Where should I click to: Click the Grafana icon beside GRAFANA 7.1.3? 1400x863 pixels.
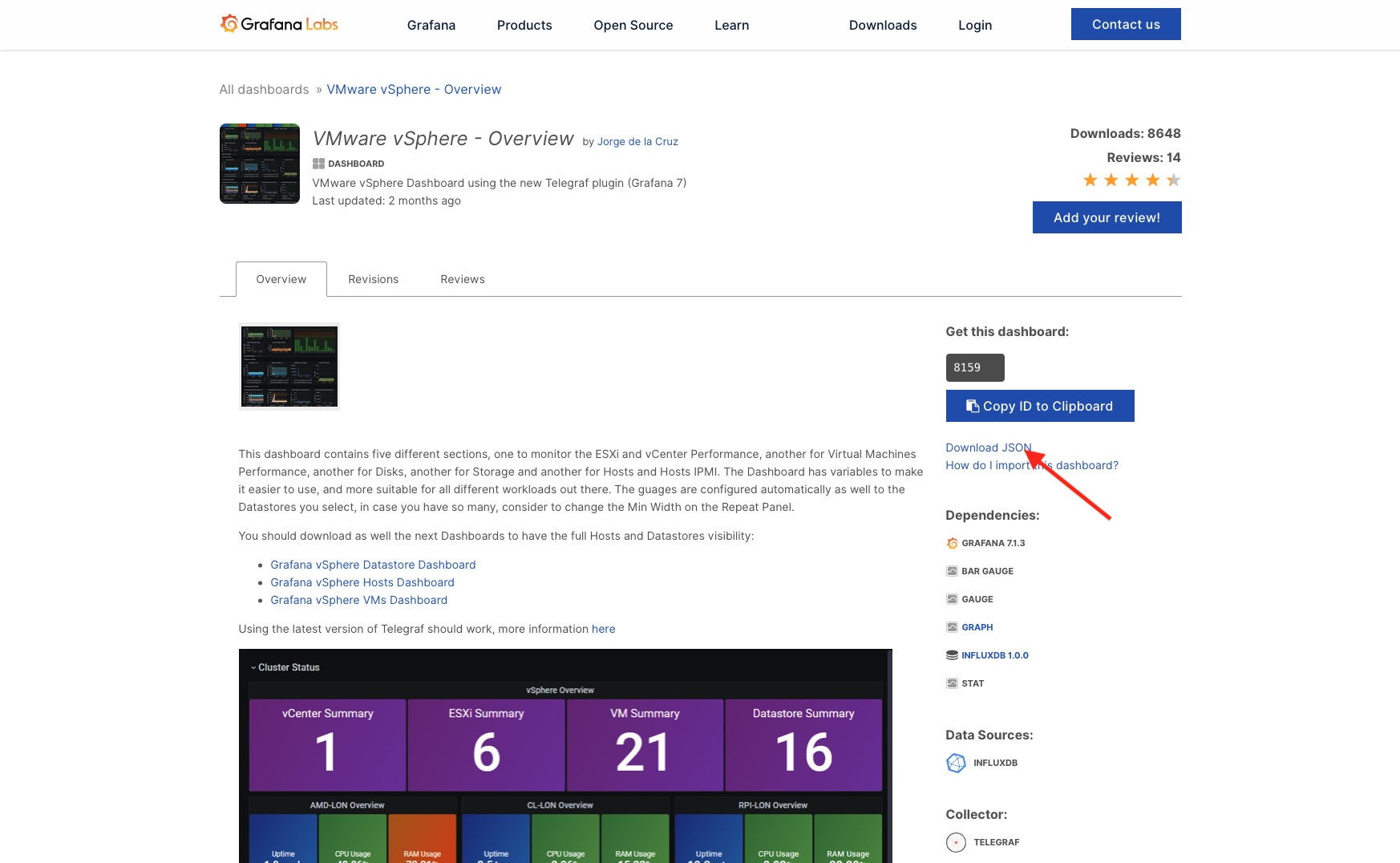pyautogui.click(x=952, y=543)
